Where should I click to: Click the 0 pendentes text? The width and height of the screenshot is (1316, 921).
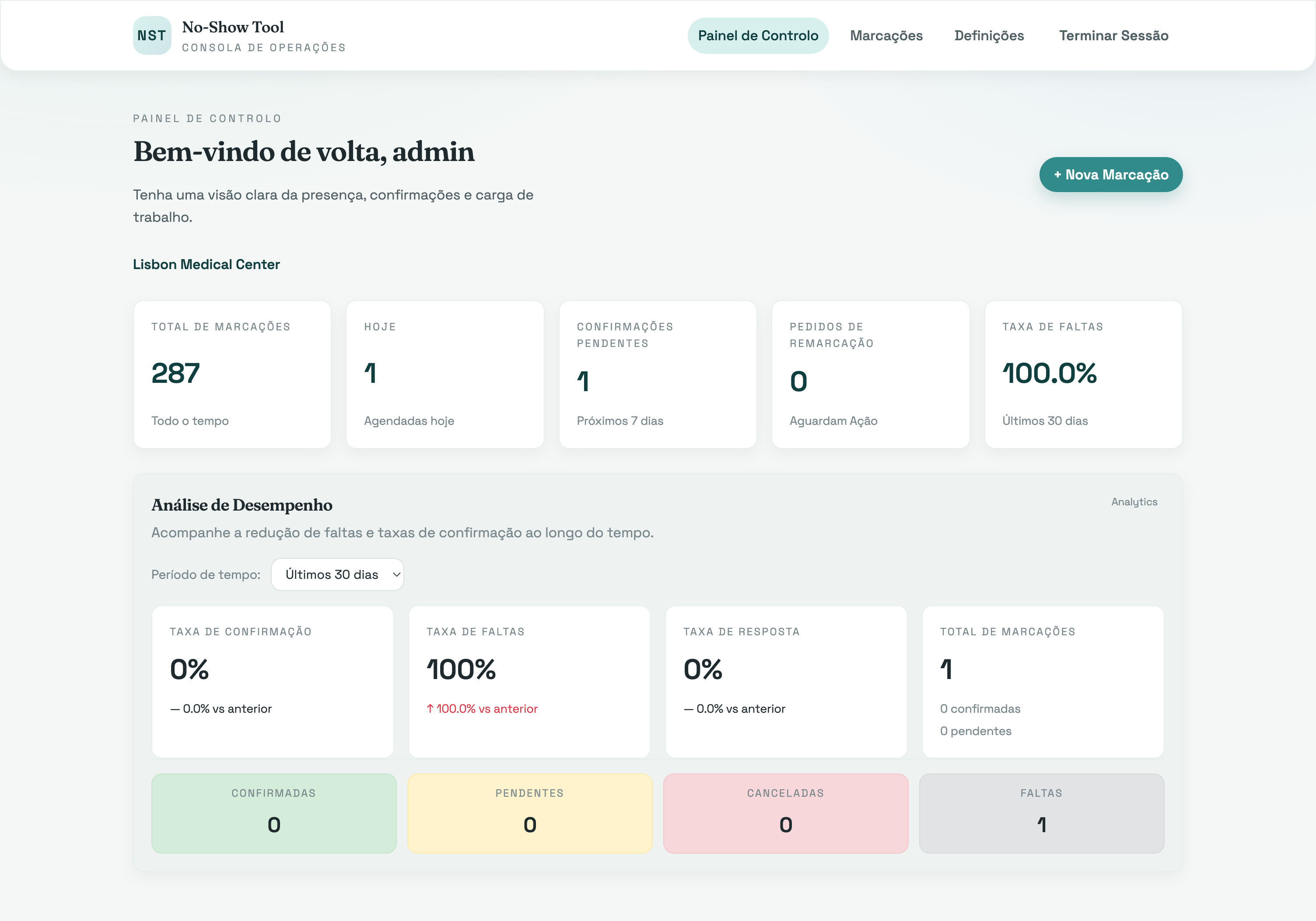coord(975,731)
